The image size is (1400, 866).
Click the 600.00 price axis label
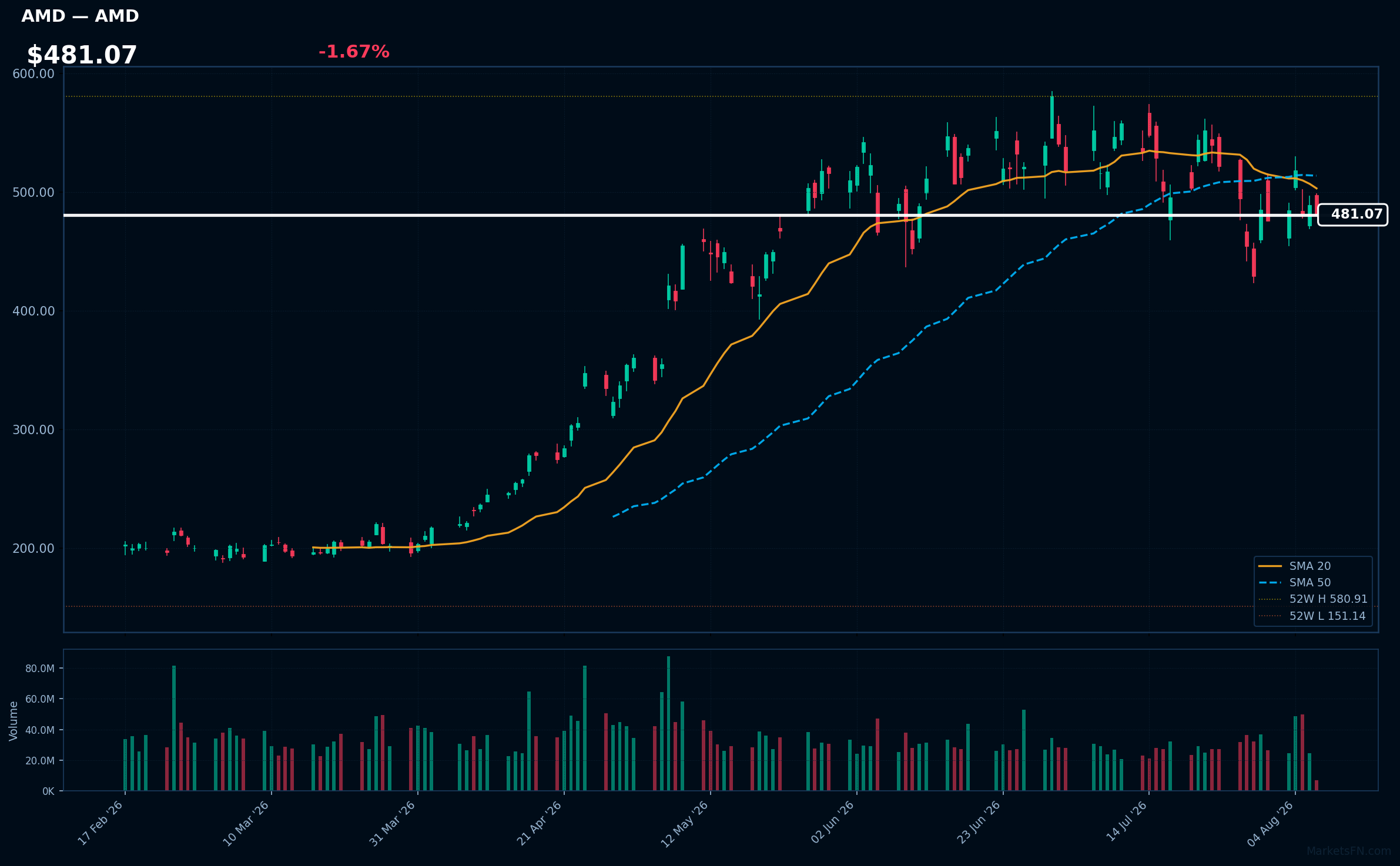click(x=34, y=74)
